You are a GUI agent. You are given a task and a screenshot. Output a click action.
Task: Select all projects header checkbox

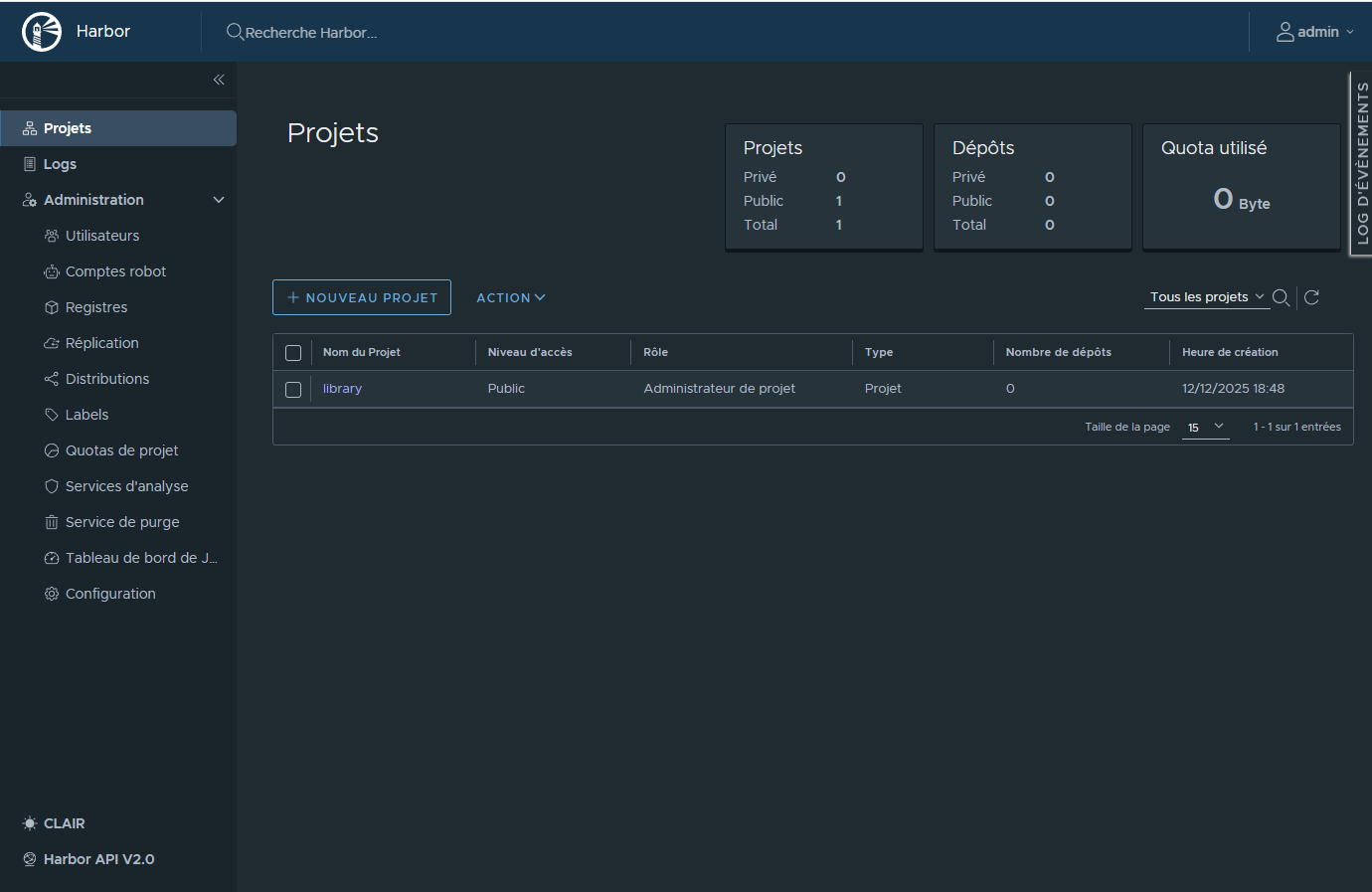[x=293, y=353]
